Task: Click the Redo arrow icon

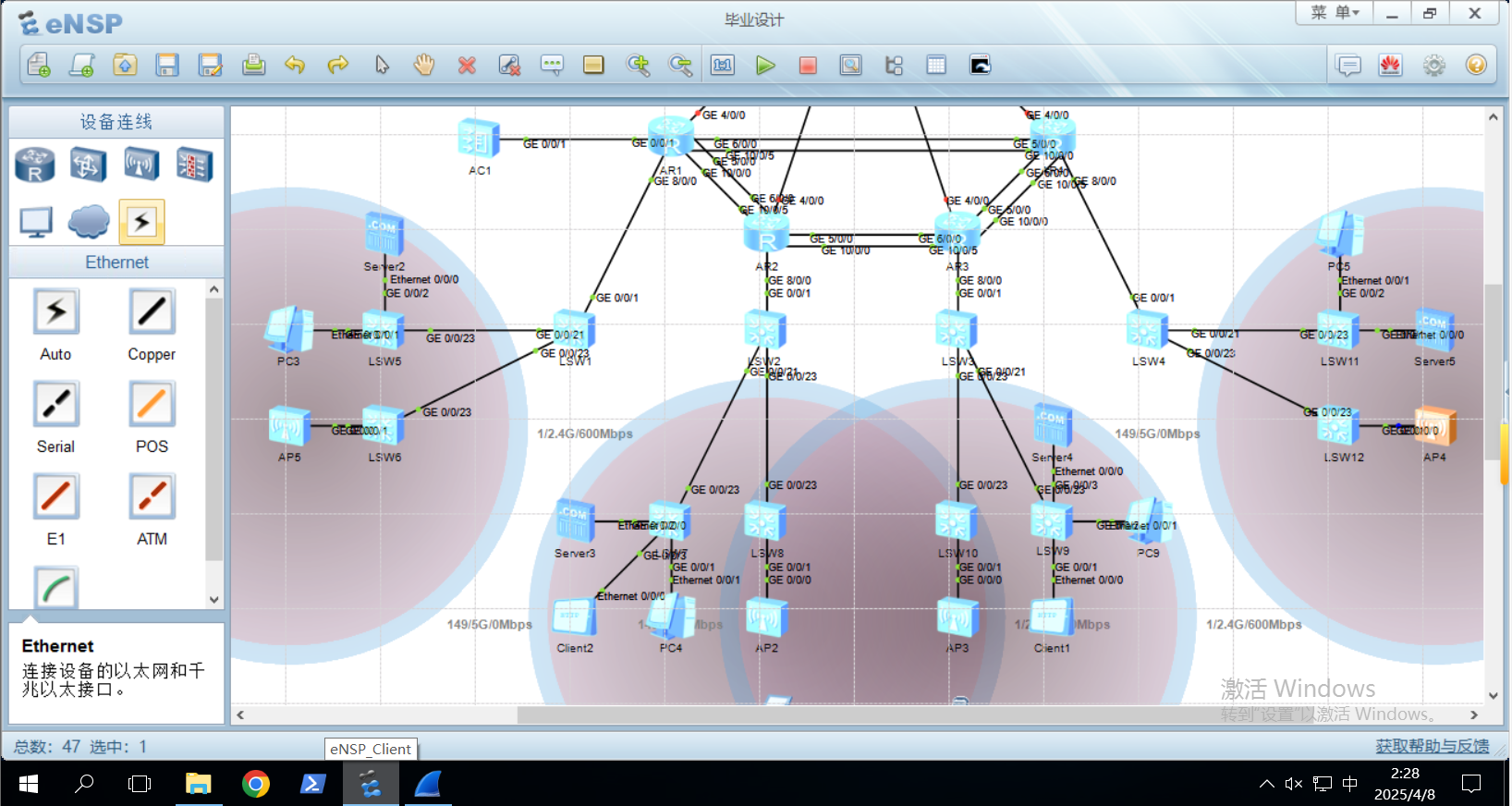Action: click(338, 65)
